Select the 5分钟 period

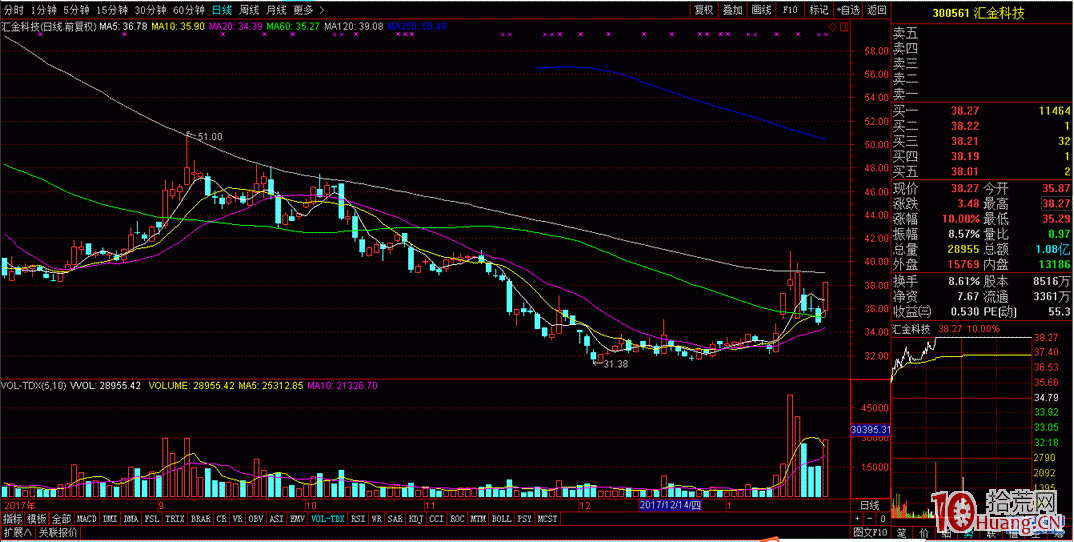pos(75,10)
